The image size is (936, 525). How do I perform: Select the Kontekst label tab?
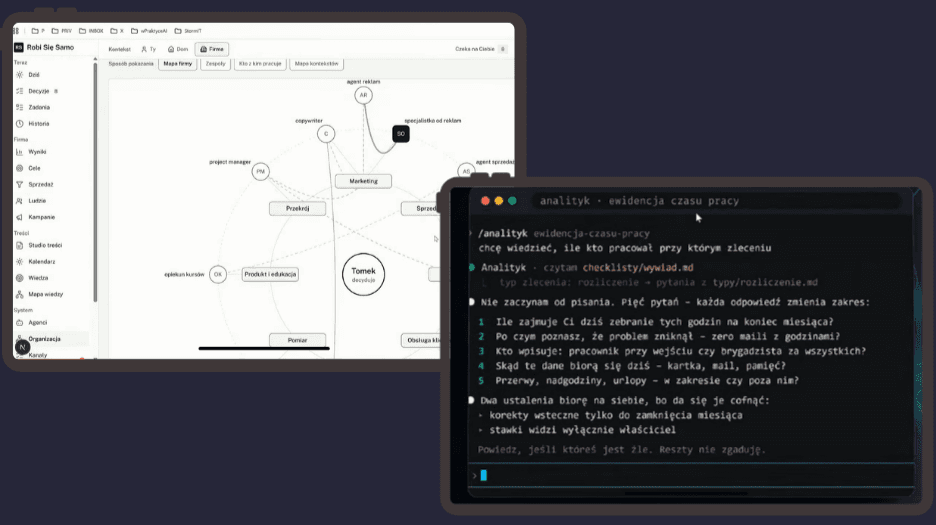[x=119, y=49]
